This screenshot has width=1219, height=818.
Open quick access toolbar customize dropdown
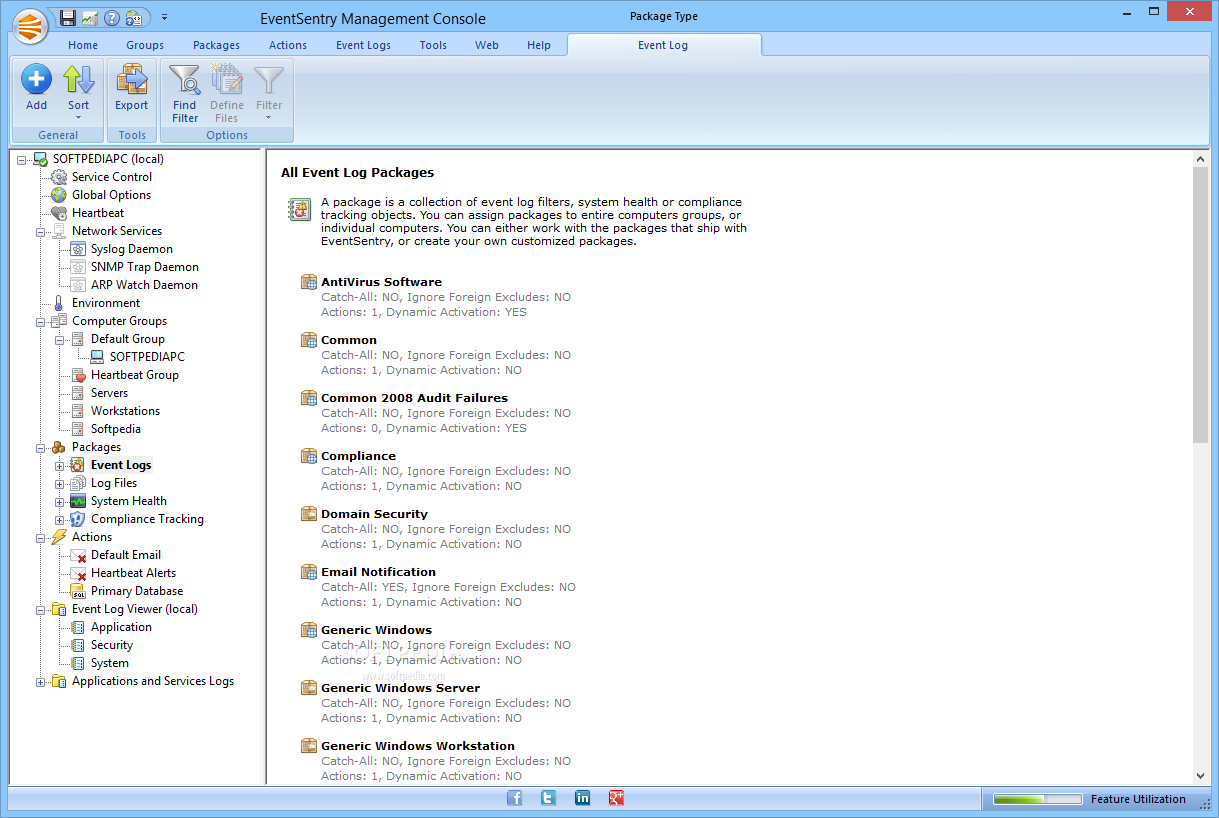pyautogui.click(x=164, y=18)
